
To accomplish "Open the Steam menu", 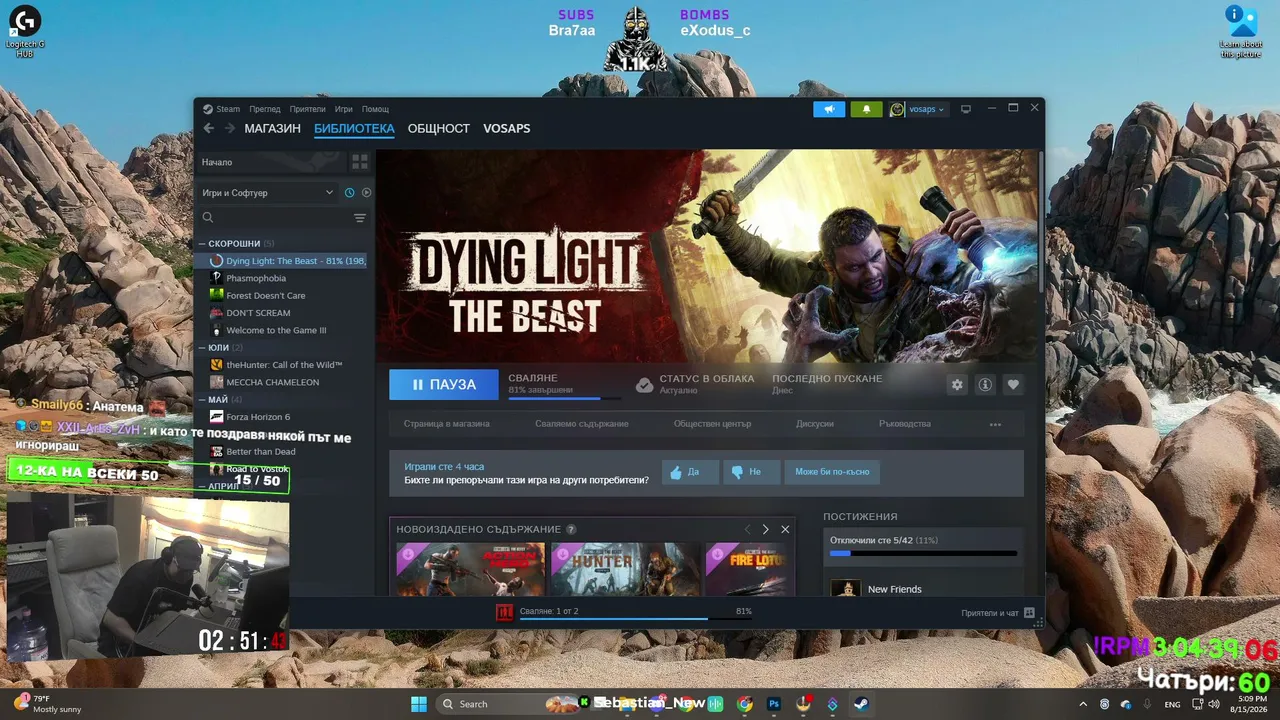I will coord(228,109).
